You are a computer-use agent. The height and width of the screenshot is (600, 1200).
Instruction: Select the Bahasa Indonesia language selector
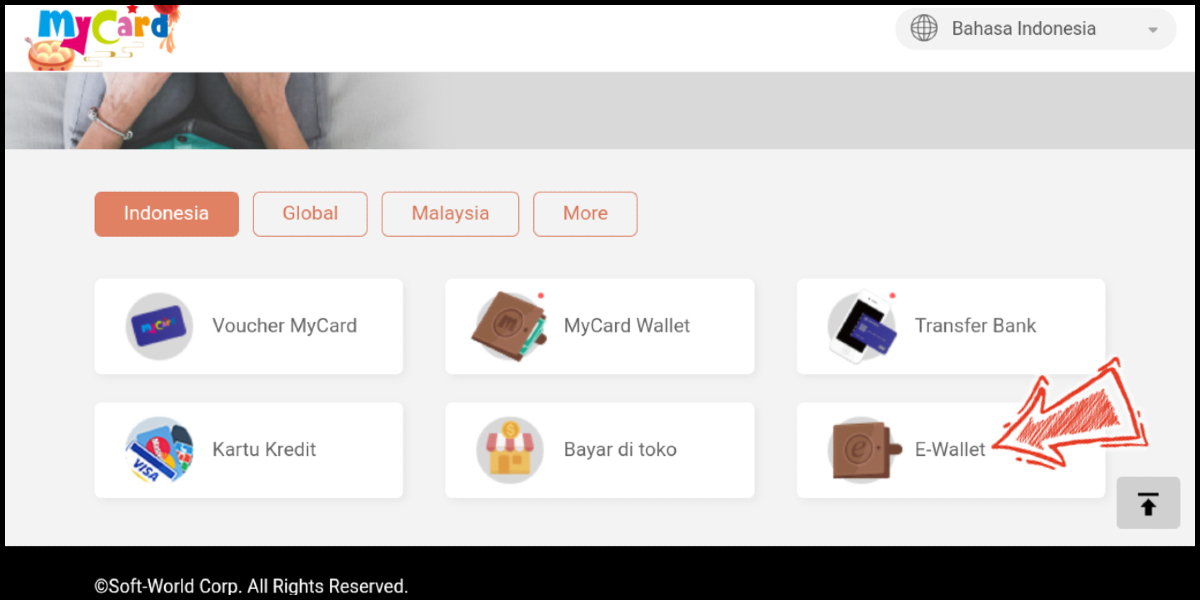coord(1036,29)
